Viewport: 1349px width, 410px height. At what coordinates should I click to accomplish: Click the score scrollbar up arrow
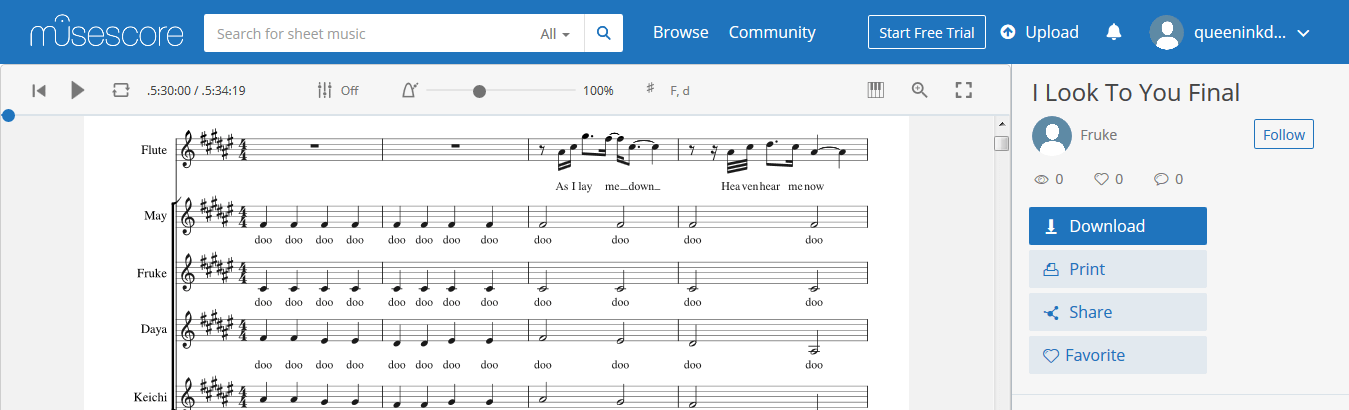[x=1001, y=124]
